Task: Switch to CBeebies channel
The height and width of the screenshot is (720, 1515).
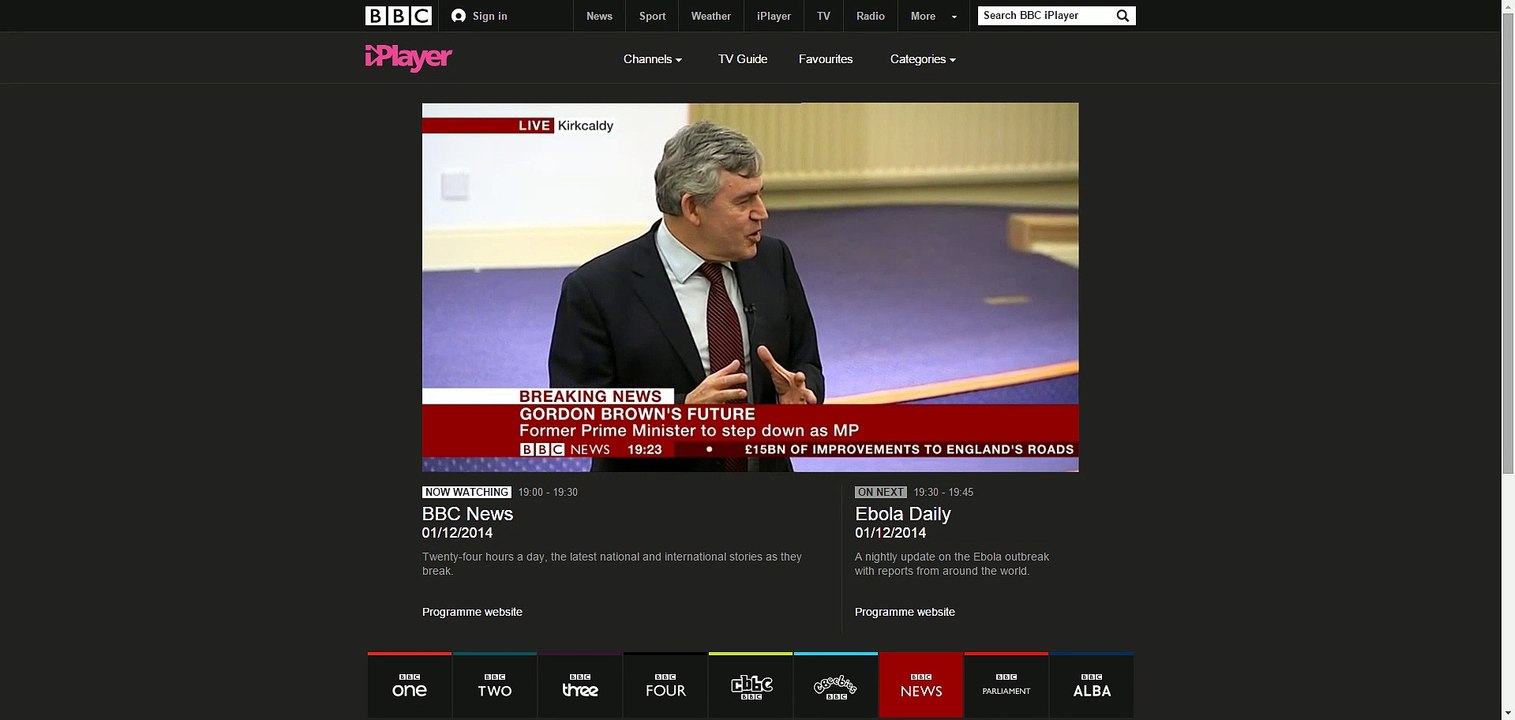Action: coord(836,685)
